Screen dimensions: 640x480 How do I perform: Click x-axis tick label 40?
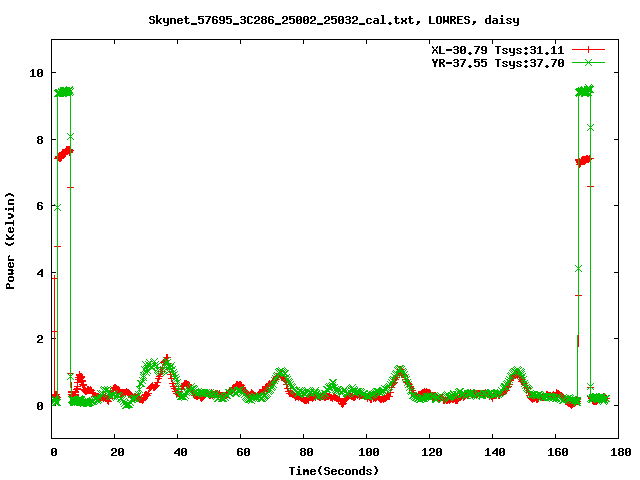tap(180, 452)
